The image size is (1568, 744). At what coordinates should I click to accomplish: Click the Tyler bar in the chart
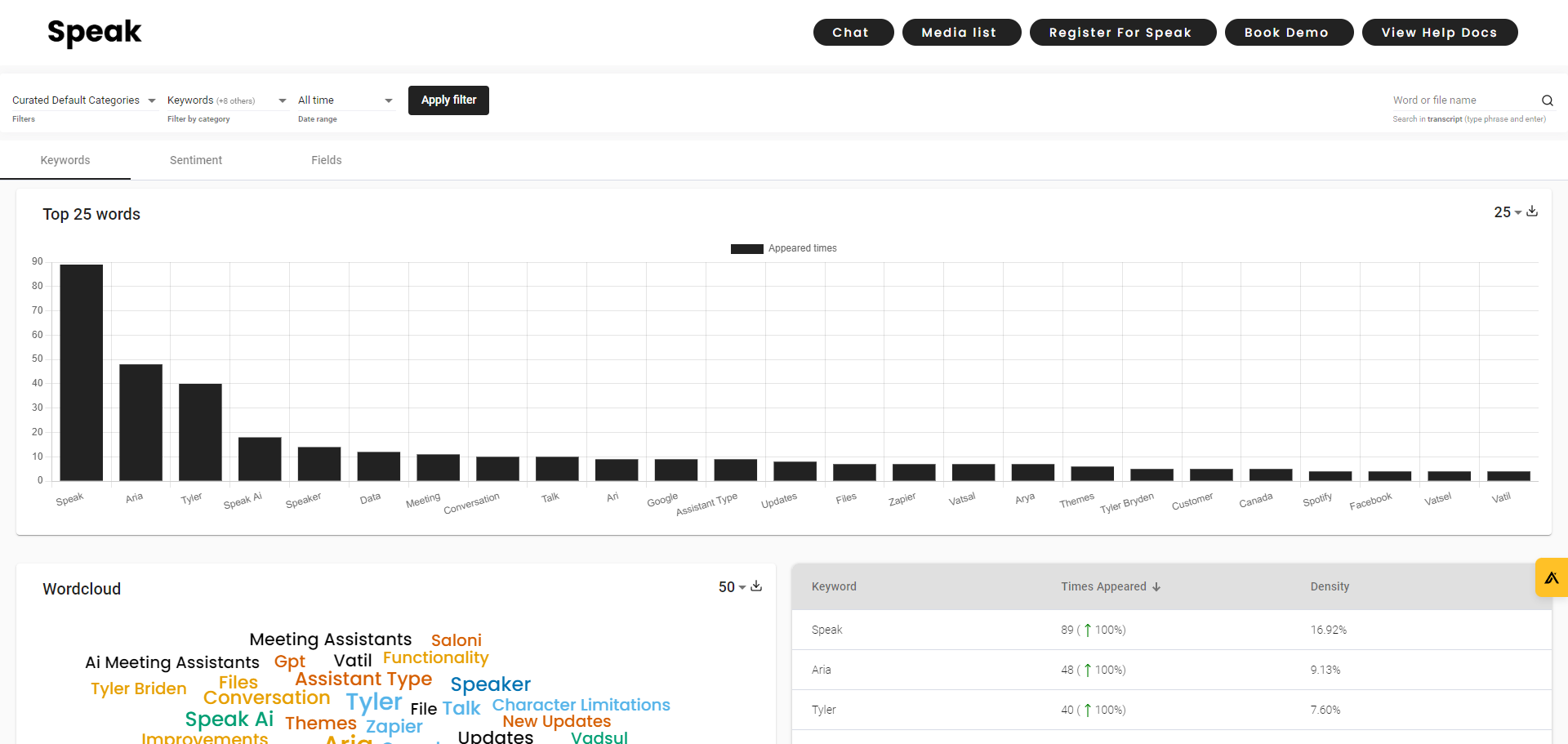click(x=200, y=432)
